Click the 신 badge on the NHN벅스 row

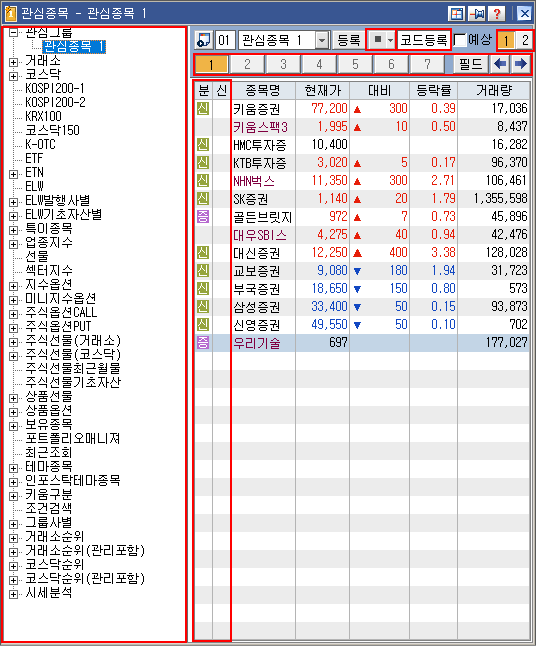203,180
